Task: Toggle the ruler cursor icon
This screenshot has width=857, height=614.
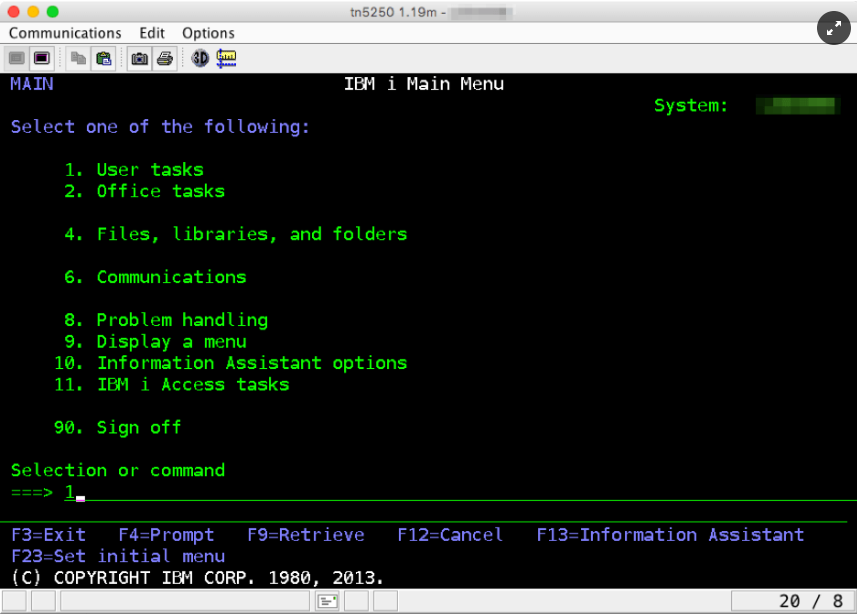Action: point(226,58)
